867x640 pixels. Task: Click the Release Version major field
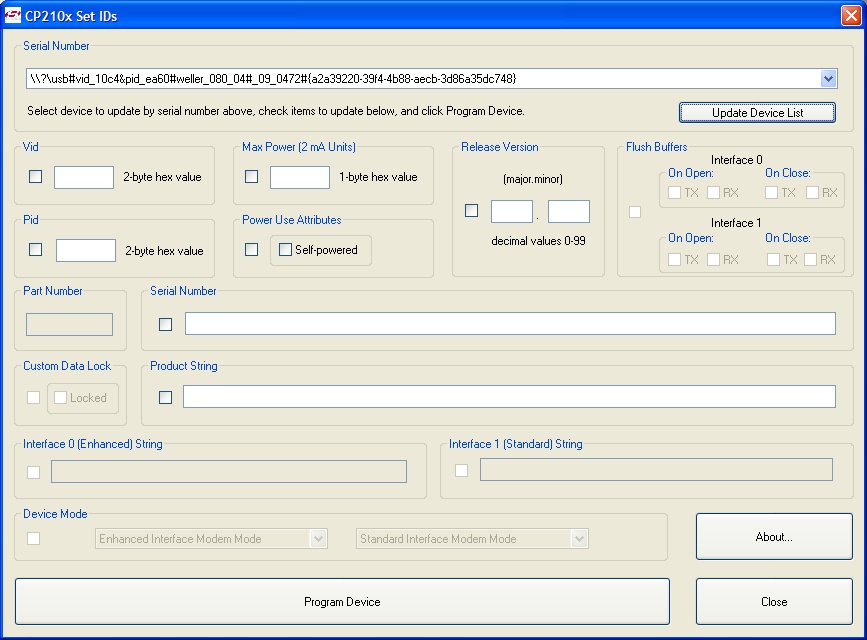(512, 211)
